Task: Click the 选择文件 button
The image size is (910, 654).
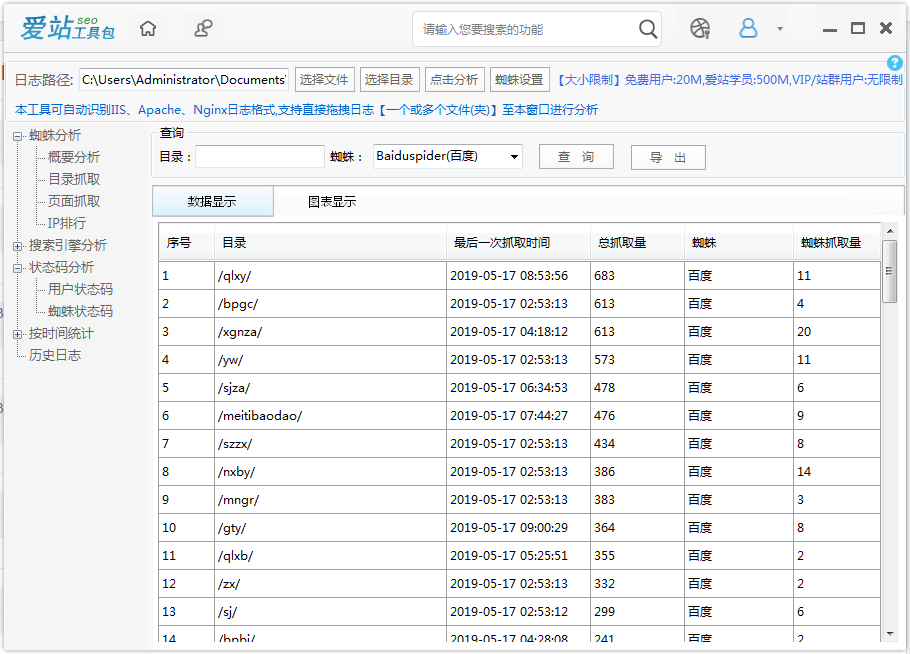Action: (324, 80)
